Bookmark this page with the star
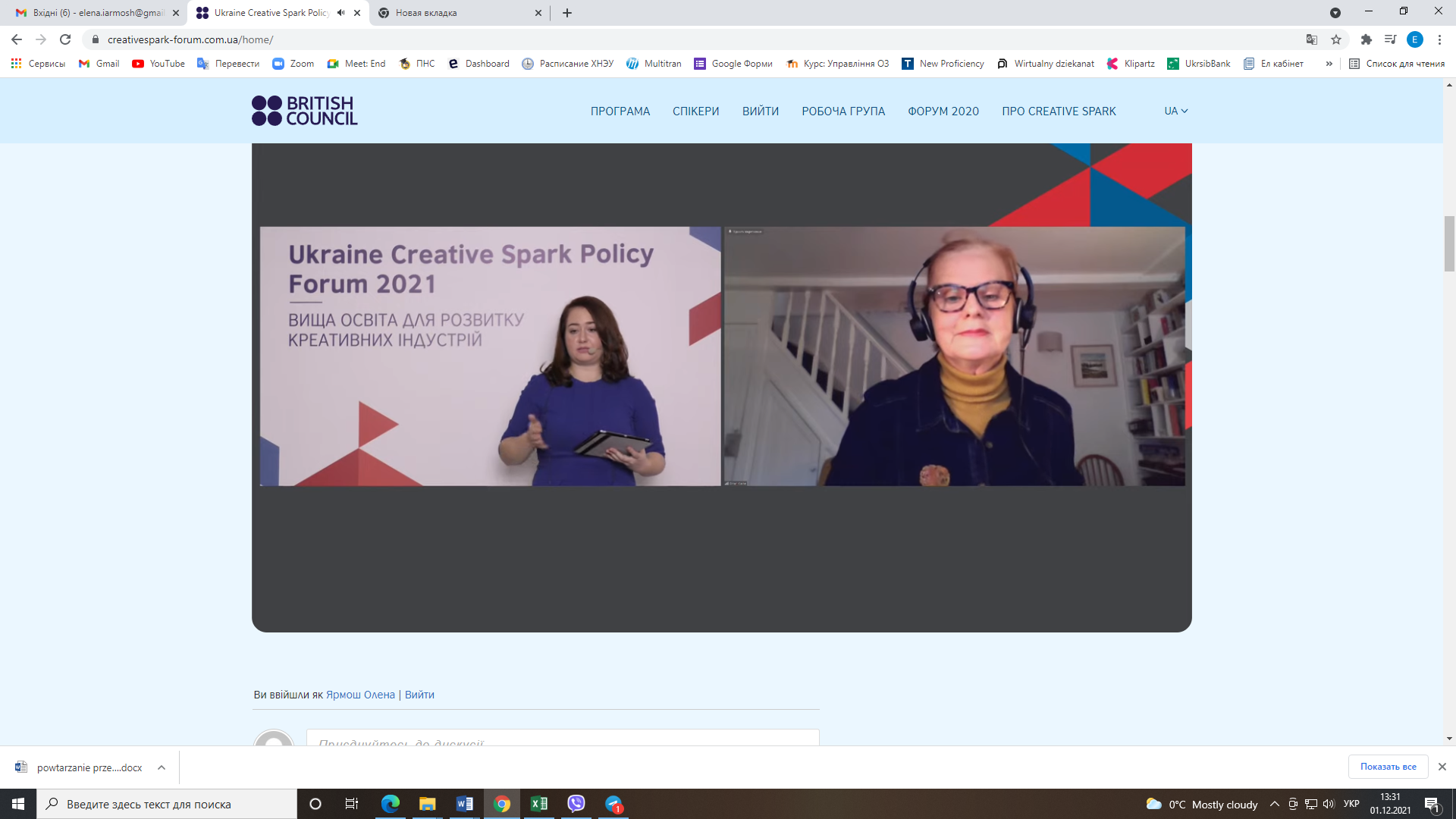The image size is (1456, 819). tap(1336, 39)
